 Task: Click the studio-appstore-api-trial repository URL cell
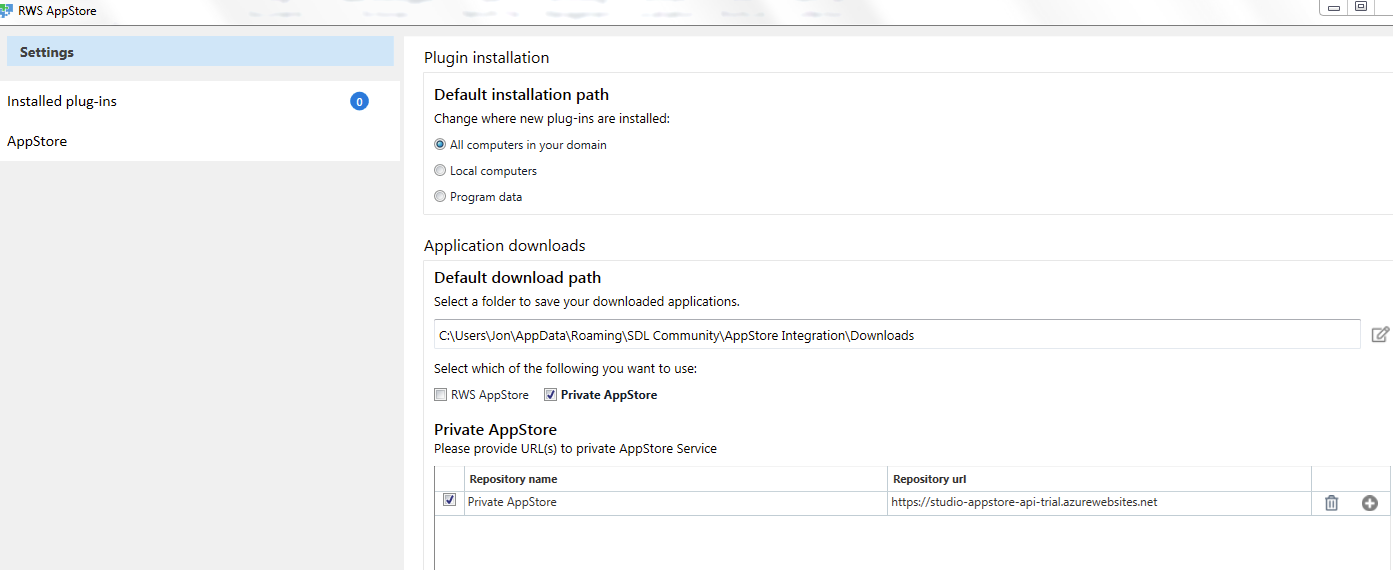click(x=1099, y=502)
